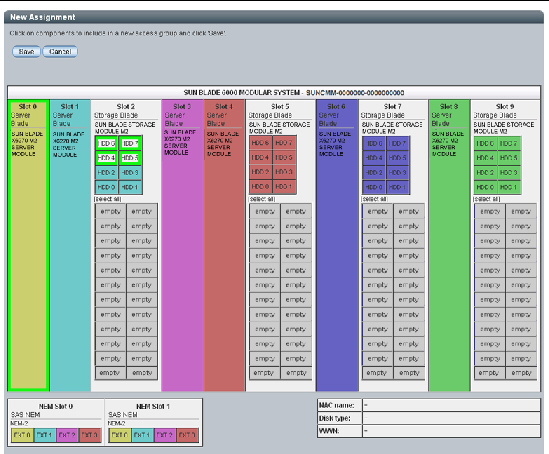
Task: Include HDD 6 of Slot 7
Action: pos(374,144)
